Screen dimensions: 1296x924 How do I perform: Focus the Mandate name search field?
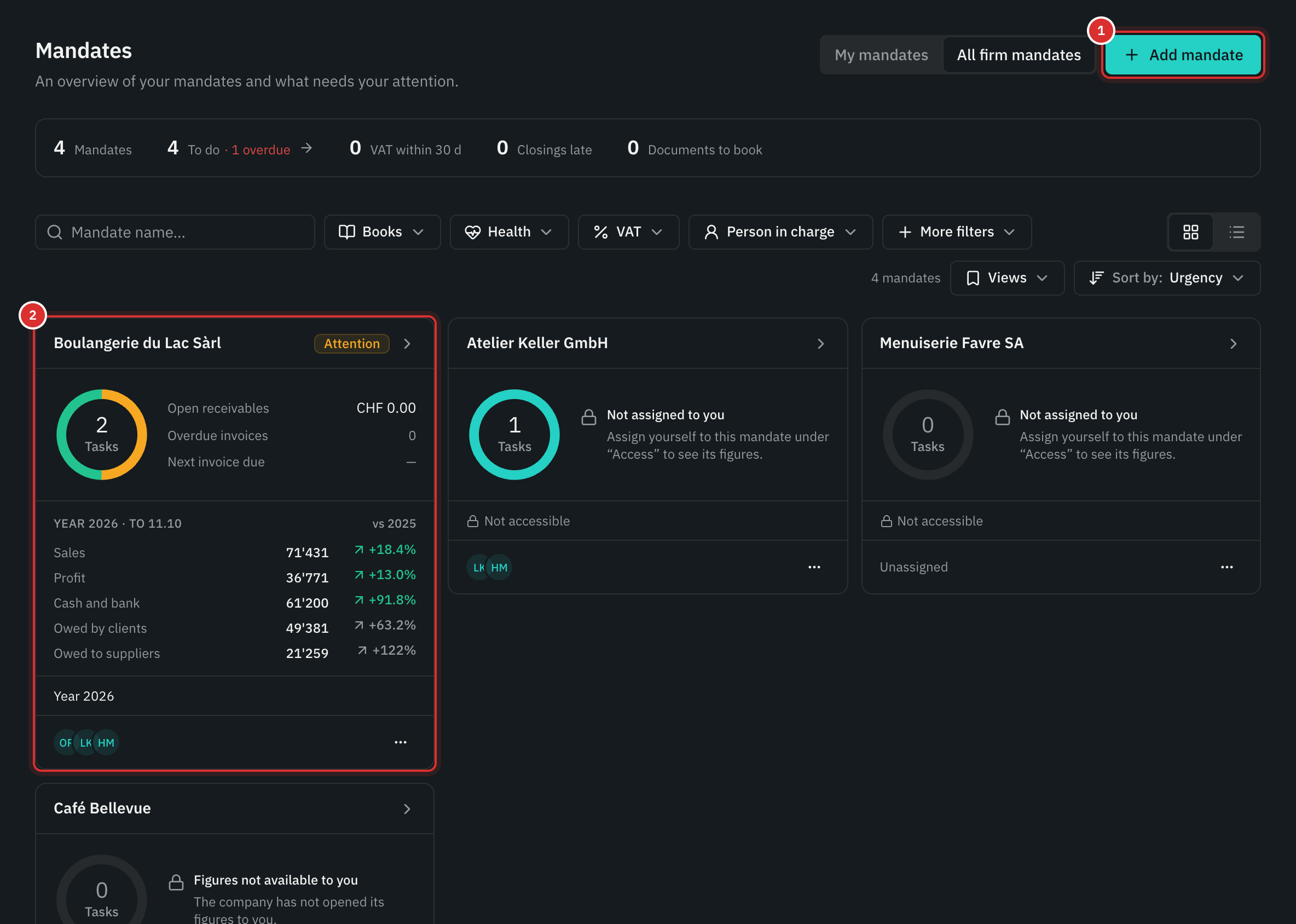[175, 232]
